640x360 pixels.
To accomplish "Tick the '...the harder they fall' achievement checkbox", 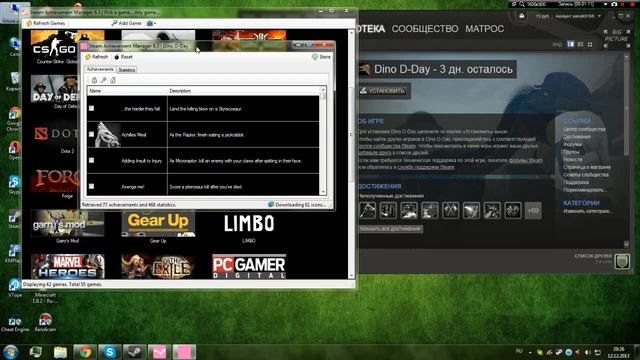I will point(91,108).
